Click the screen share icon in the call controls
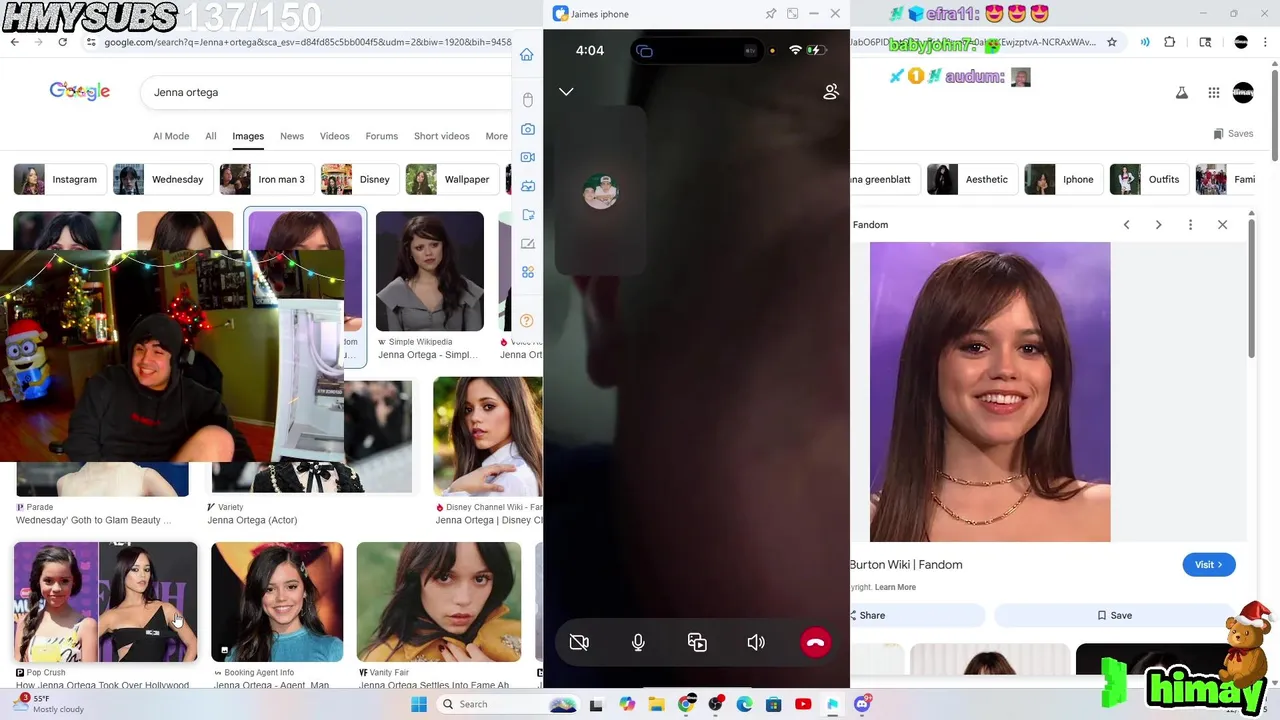 [x=697, y=642]
